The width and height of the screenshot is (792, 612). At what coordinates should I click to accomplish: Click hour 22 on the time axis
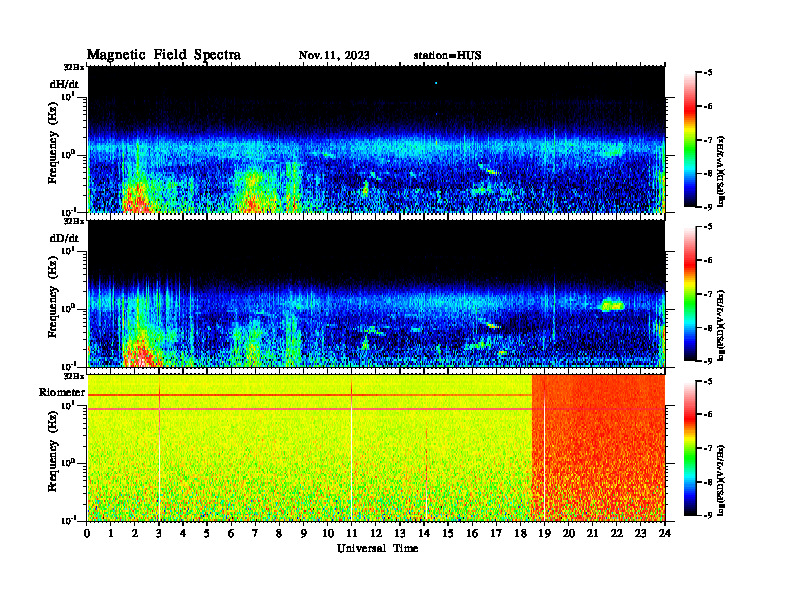click(x=617, y=533)
